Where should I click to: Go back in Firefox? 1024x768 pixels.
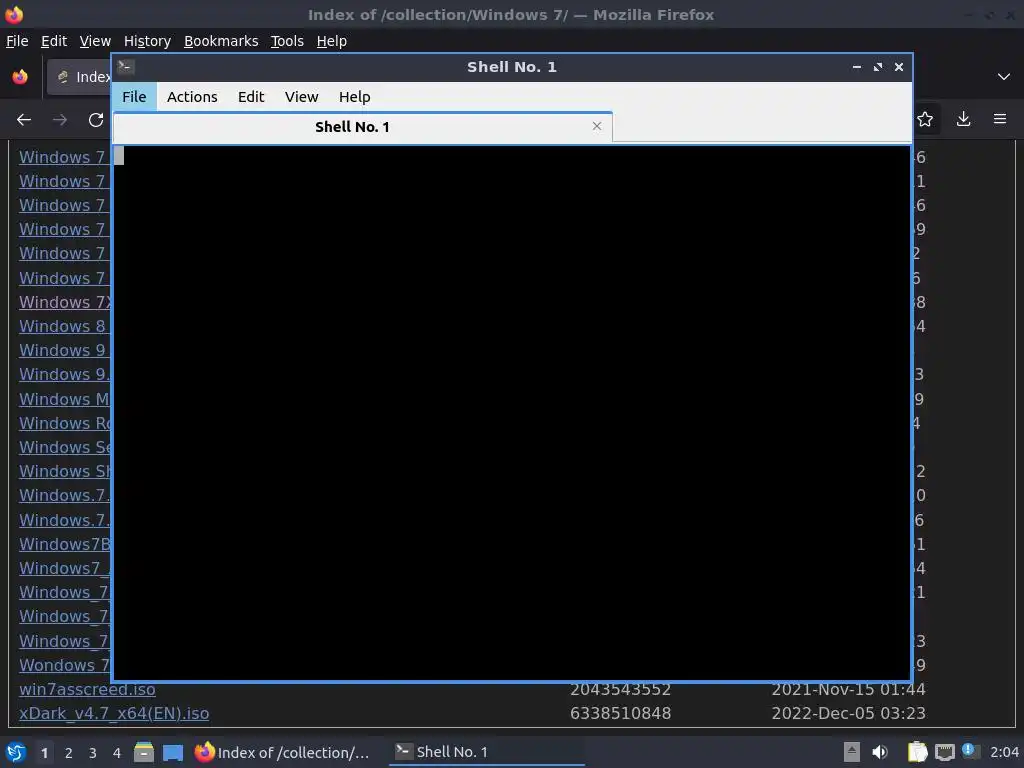pos(24,120)
